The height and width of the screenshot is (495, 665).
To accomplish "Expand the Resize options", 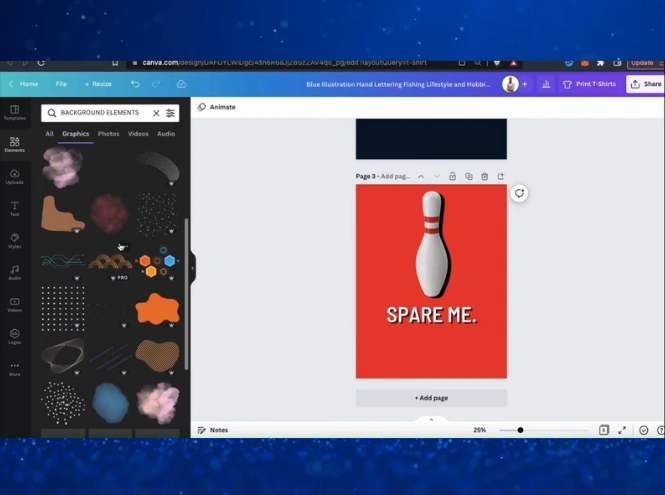I will click(99, 84).
